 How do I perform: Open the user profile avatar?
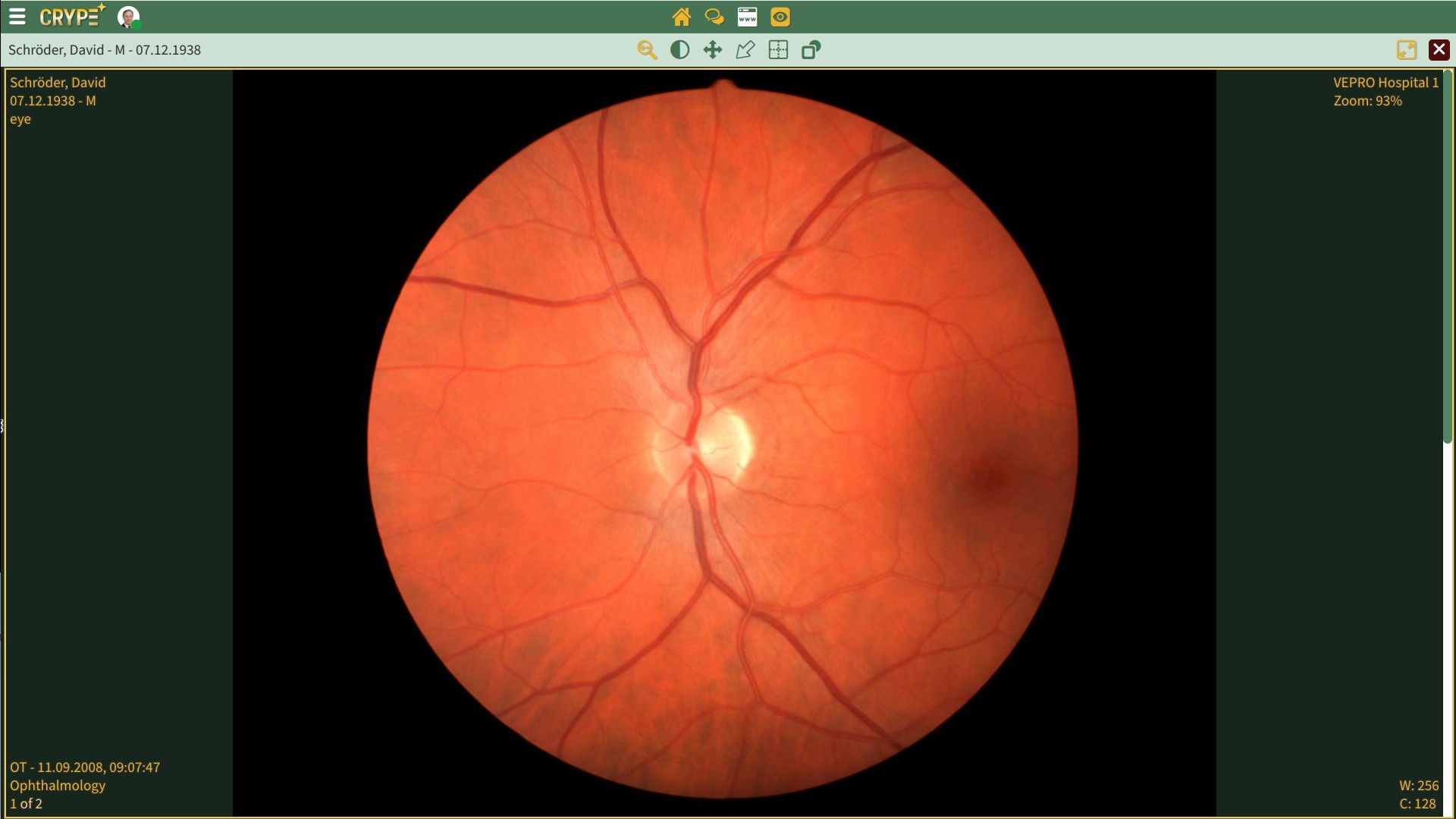[x=128, y=17]
